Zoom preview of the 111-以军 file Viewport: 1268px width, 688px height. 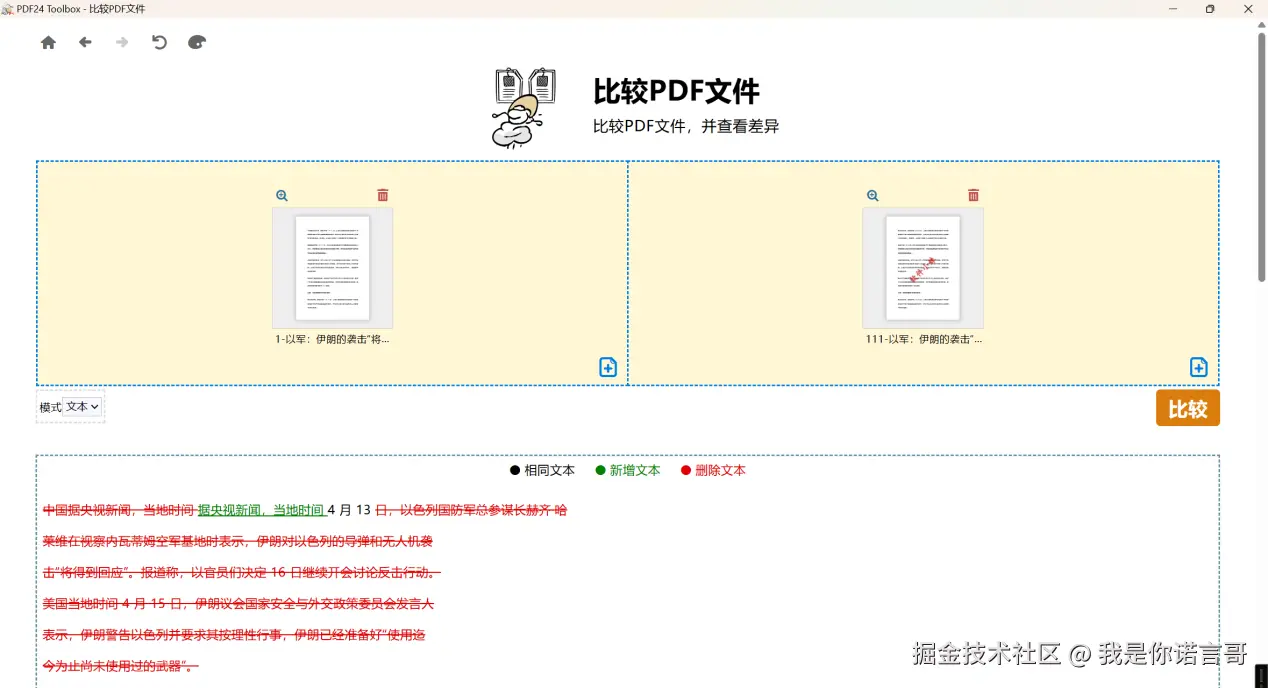pos(873,196)
